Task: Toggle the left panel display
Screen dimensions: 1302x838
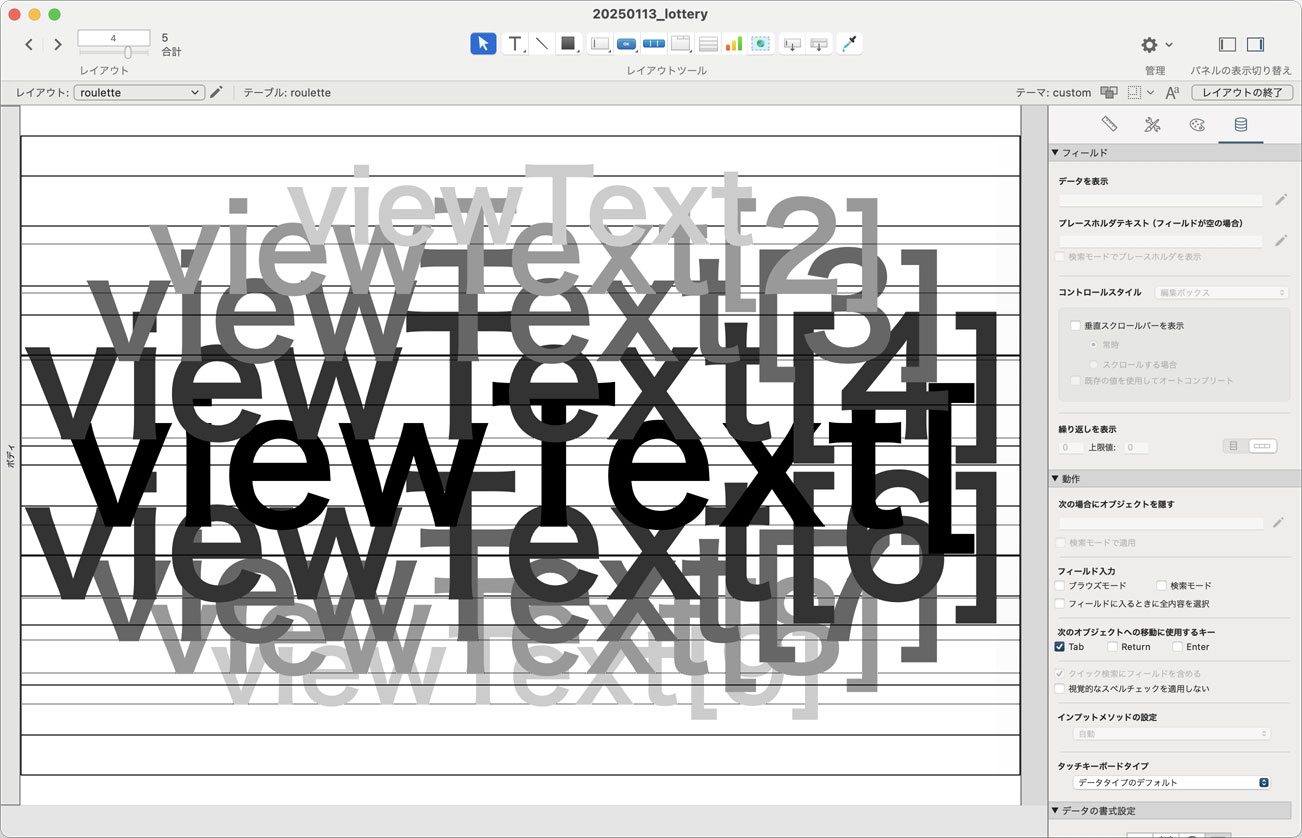Action: [1227, 44]
